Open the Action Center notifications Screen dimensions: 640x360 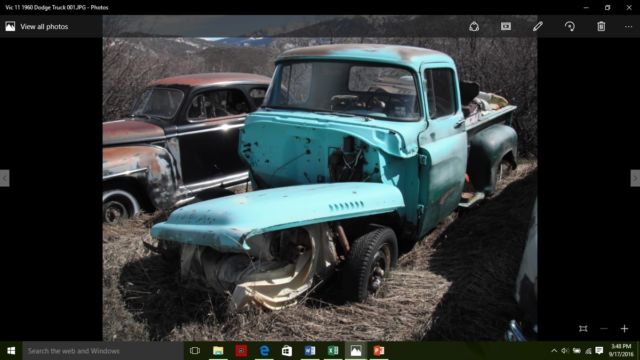pyautogui.click(x=599, y=351)
